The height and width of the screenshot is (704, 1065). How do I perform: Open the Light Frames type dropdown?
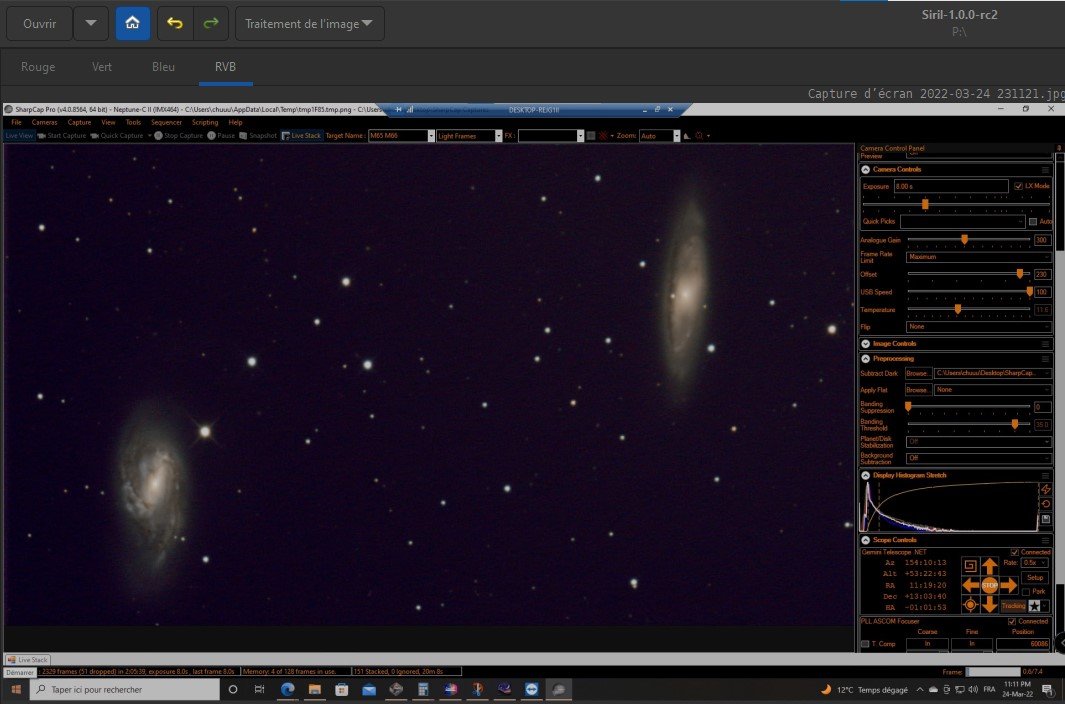499,136
